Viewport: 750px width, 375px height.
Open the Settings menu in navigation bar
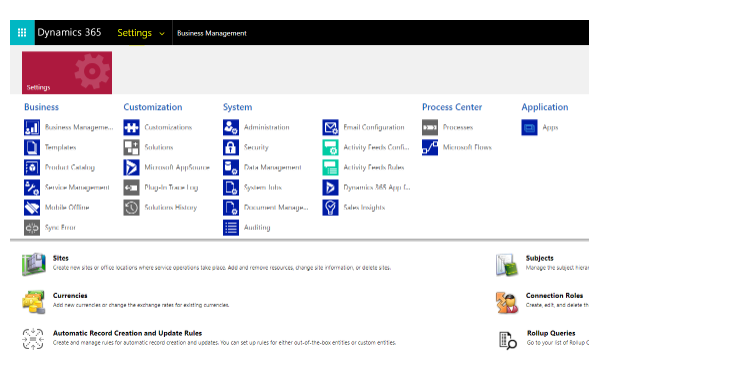(134, 33)
